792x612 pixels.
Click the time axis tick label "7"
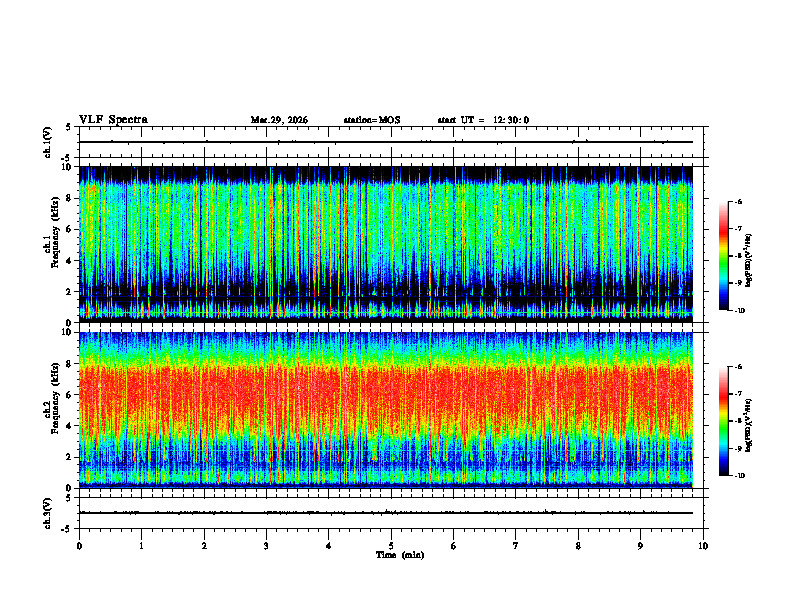tap(516, 546)
